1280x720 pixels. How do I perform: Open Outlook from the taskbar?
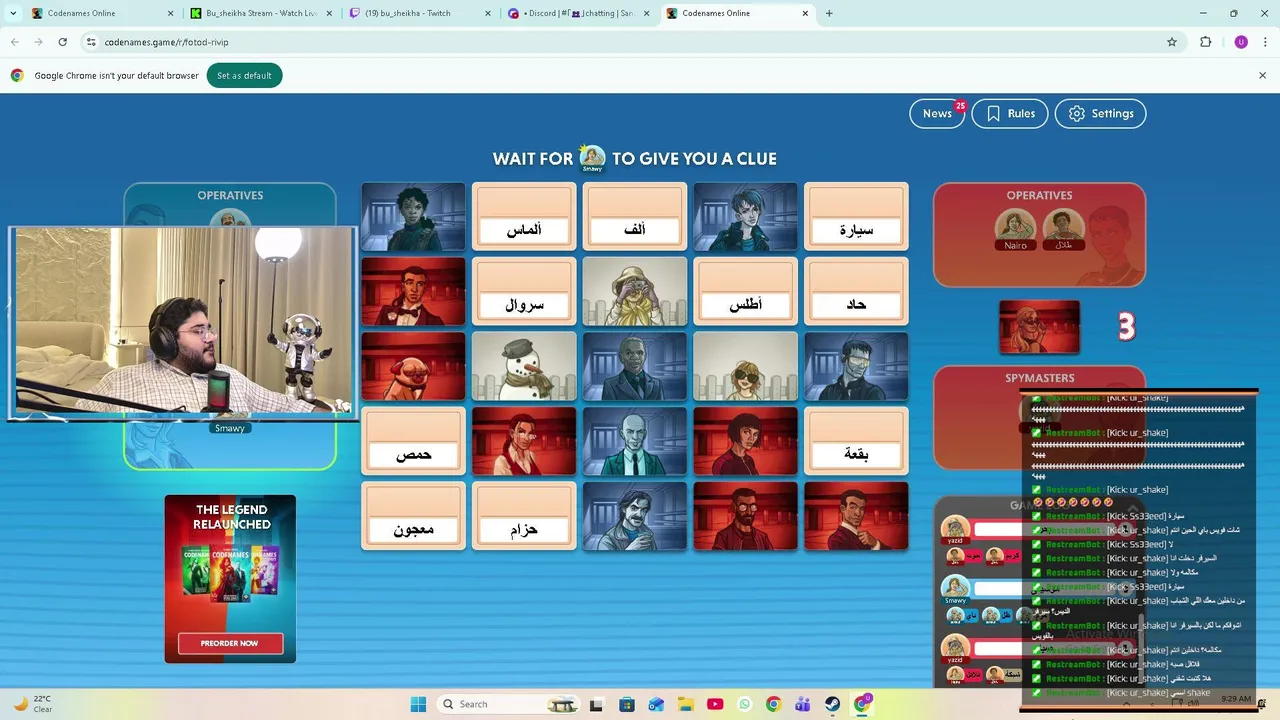(x=656, y=704)
